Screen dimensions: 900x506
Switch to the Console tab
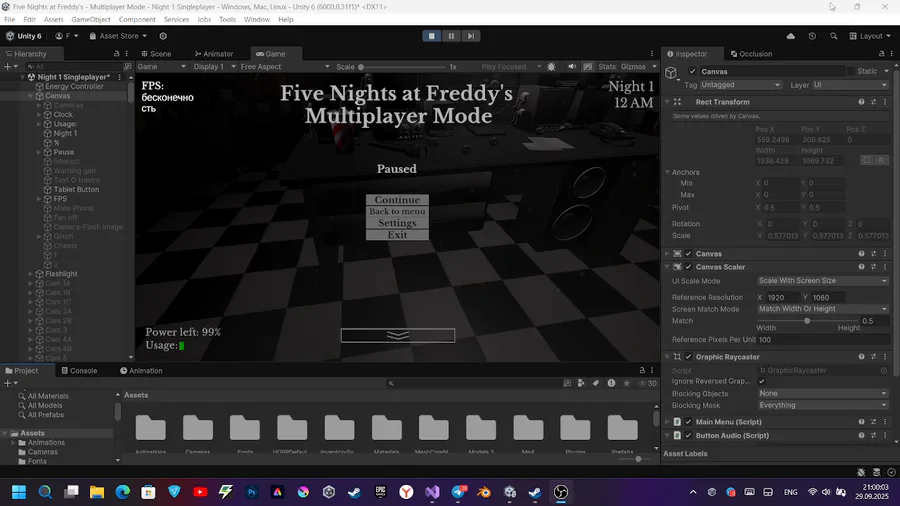[79, 371]
